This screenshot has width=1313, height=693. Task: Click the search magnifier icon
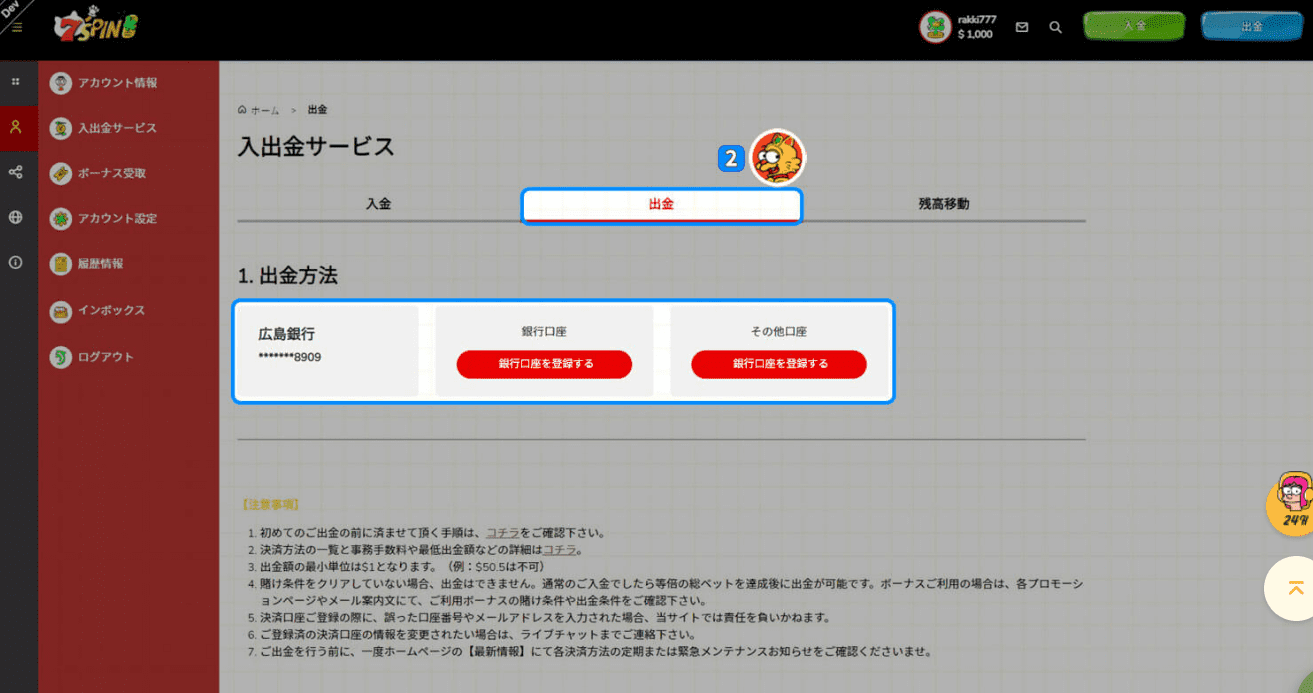tap(1055, 27)
